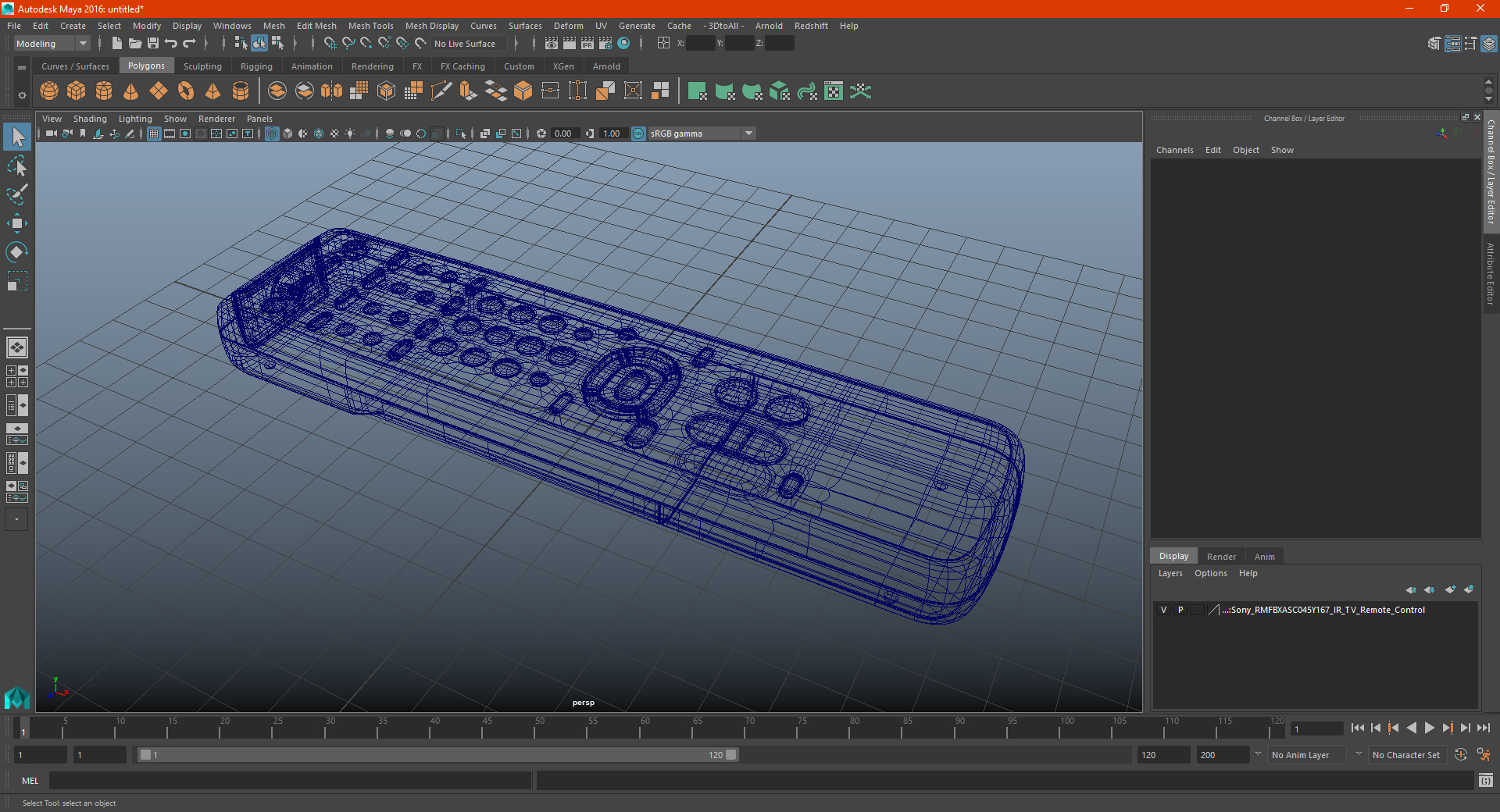Open the Render Settings icon
Screen dimensions: 1500x812
point(605,44)
